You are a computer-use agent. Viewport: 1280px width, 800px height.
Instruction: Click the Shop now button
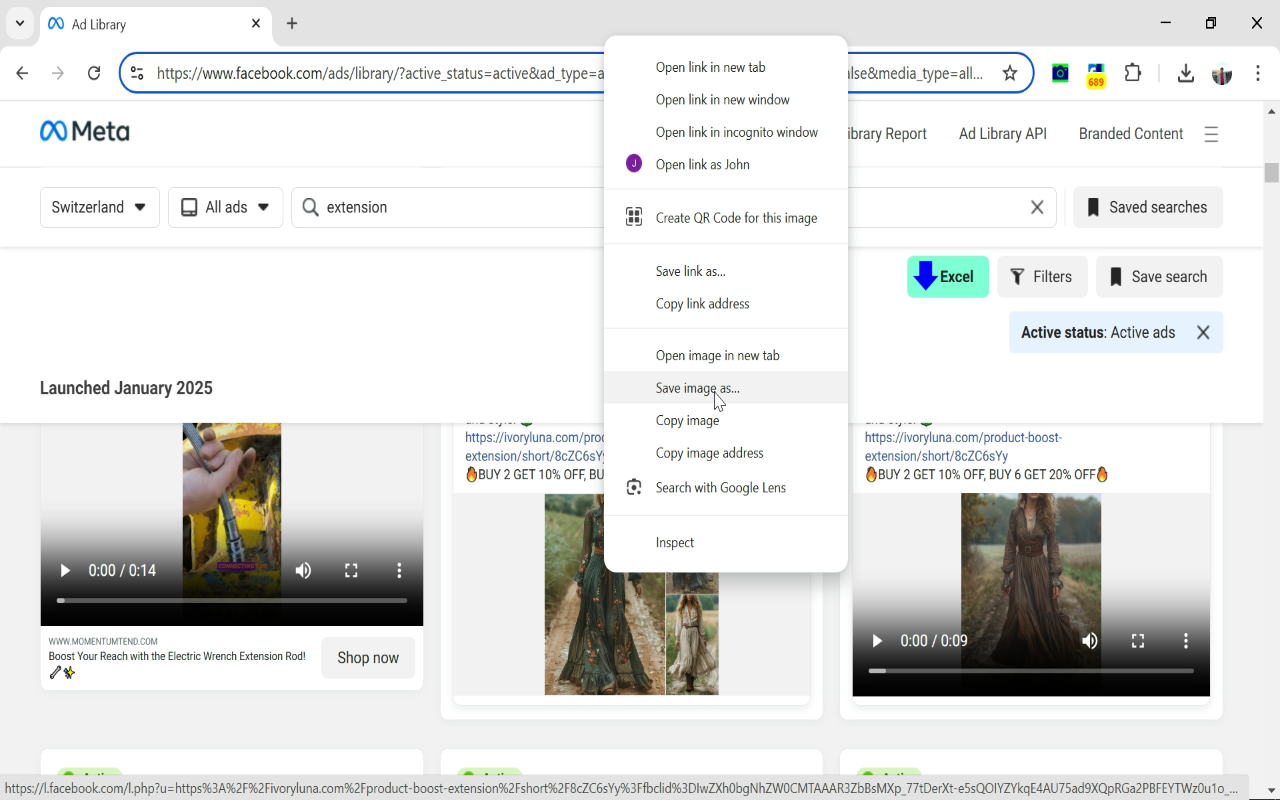(x=368, y=658)
